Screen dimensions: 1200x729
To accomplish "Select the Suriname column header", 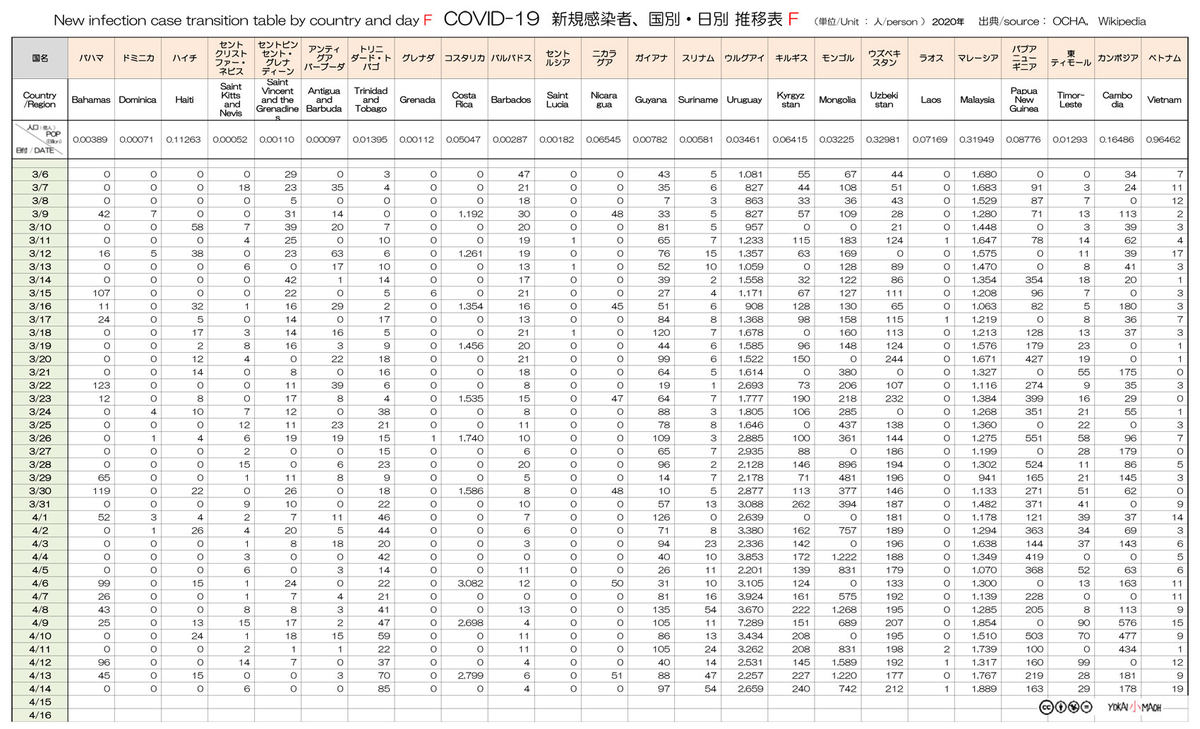I will 697,100.
